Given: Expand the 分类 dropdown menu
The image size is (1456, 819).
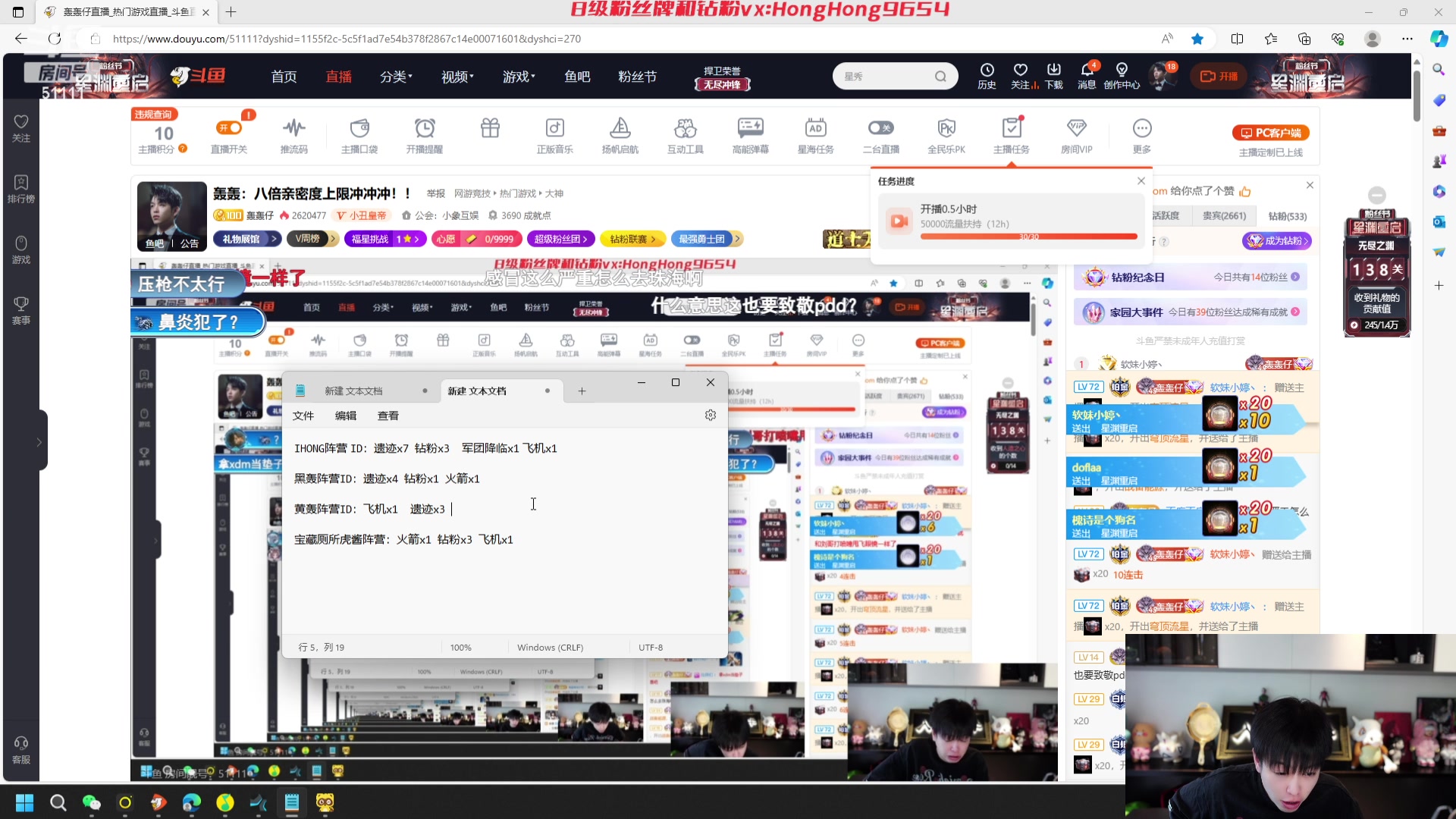Looking at the screenshot, I should pos(396,76).
